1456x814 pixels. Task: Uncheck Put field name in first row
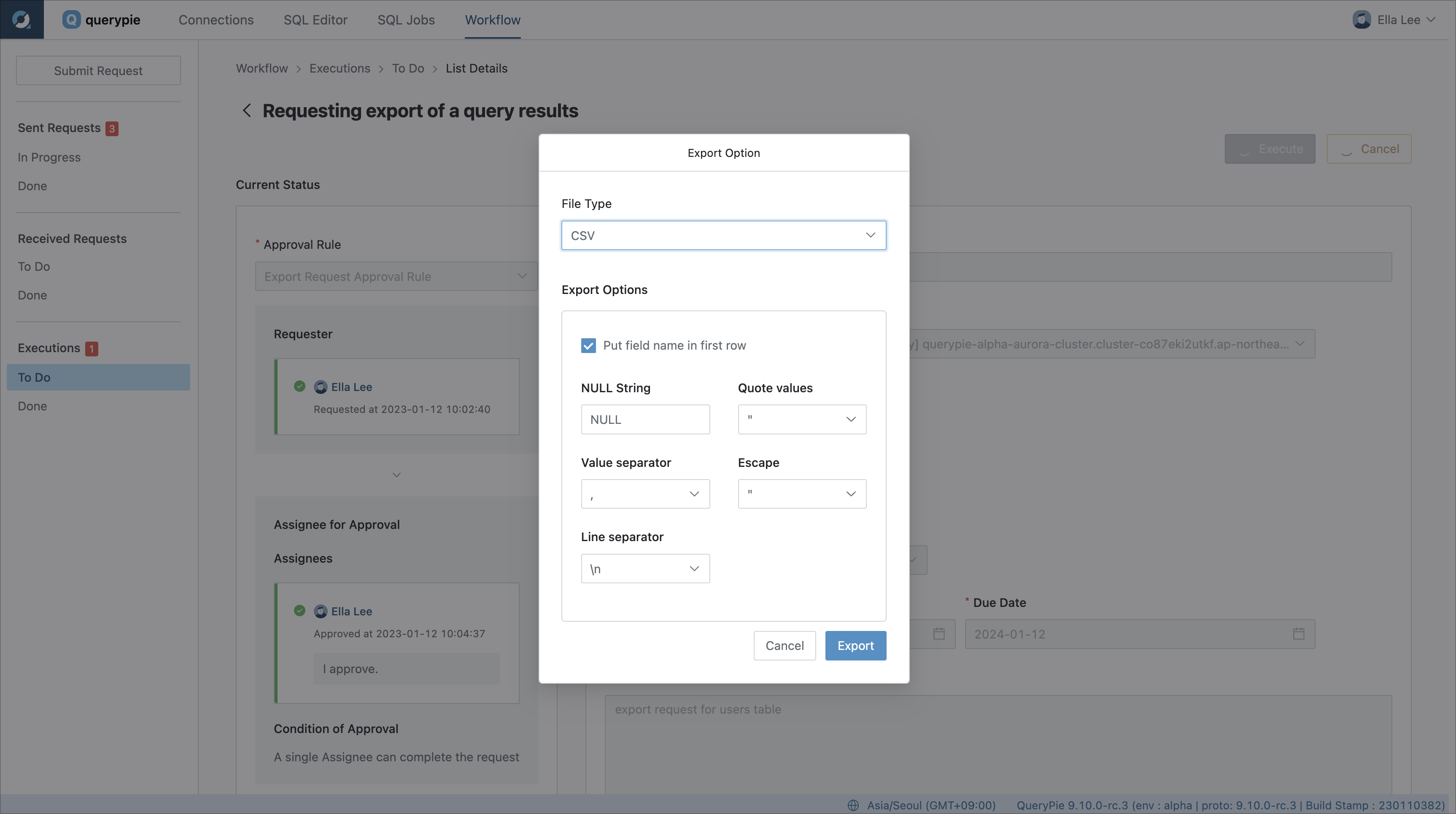(588, 345)
